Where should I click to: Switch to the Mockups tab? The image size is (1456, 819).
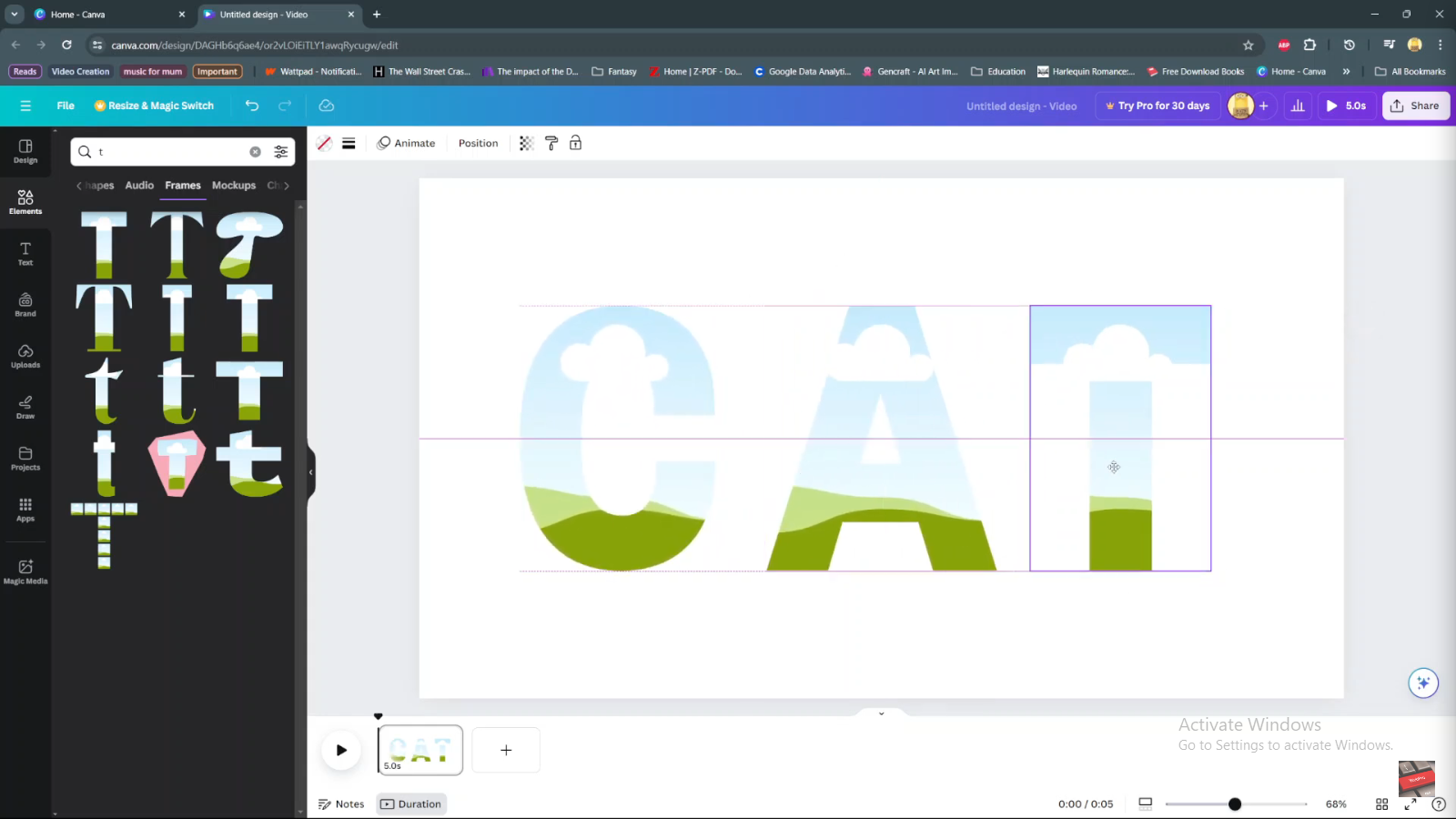[234, 186]
